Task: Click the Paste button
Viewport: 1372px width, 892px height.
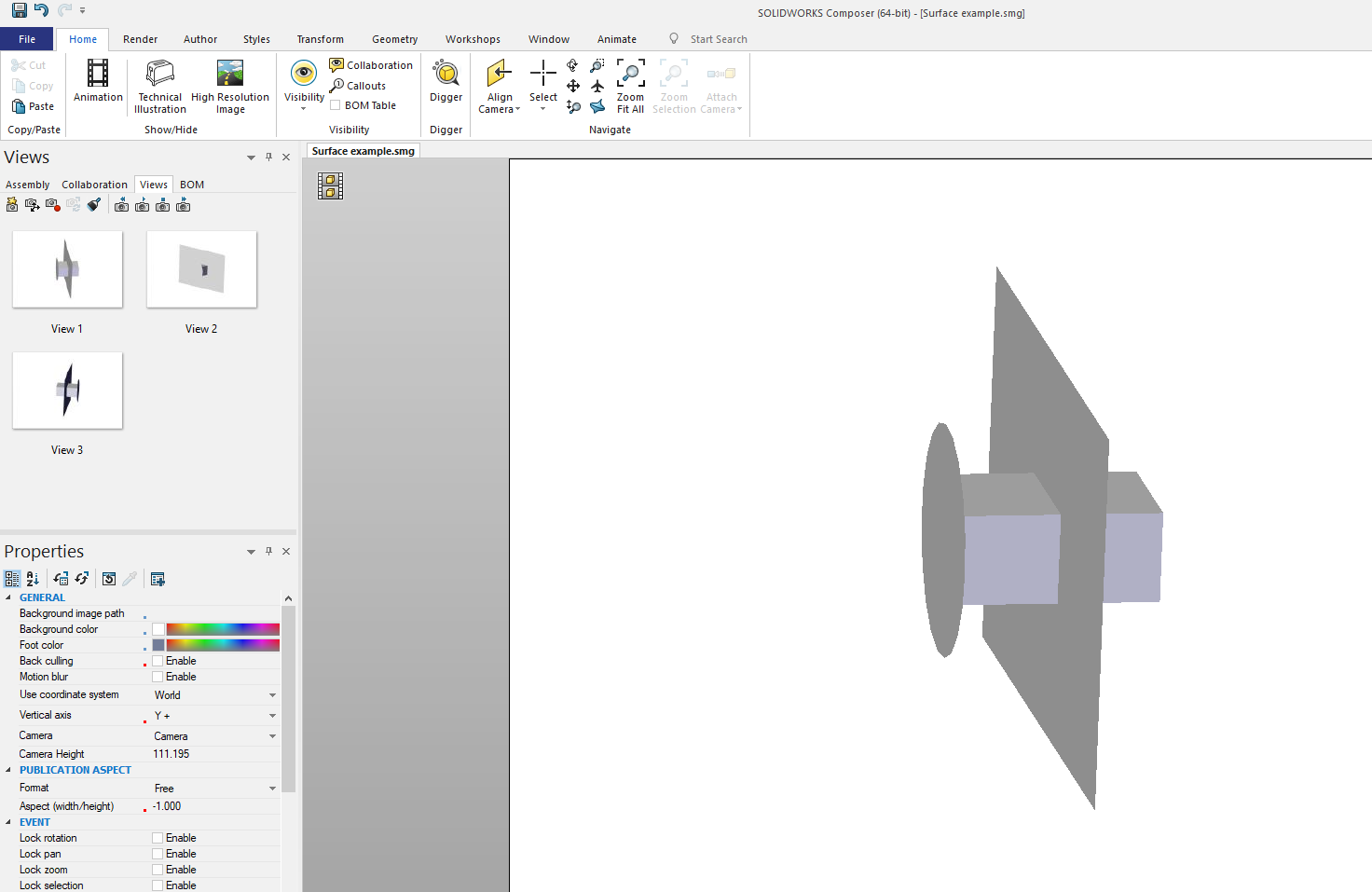Action: pyautogui.click(x=34, y=106)
